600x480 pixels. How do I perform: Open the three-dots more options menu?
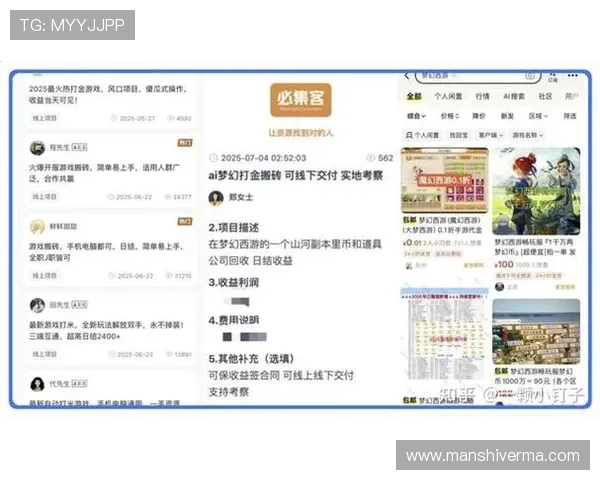pos(572,76)
